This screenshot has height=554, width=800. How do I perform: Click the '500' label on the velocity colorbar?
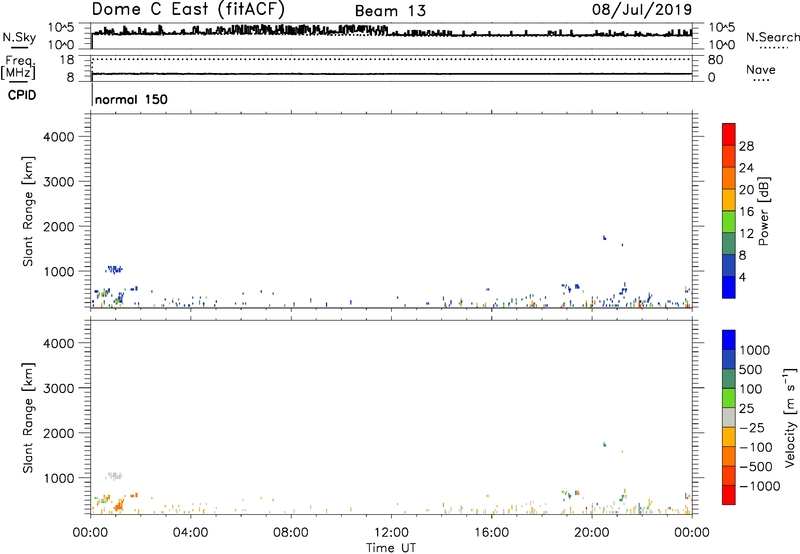point(751,370)
